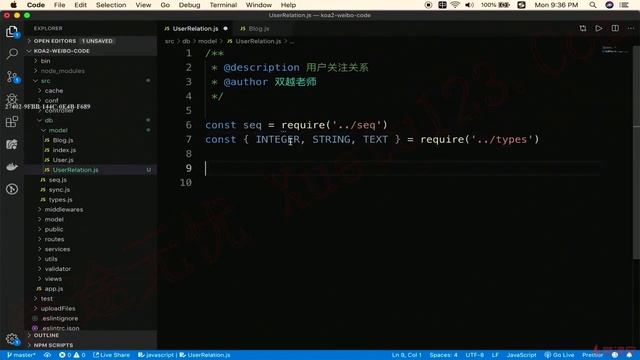Click Prettier in the status bar
640x360 pixels.
coord(592,355)
